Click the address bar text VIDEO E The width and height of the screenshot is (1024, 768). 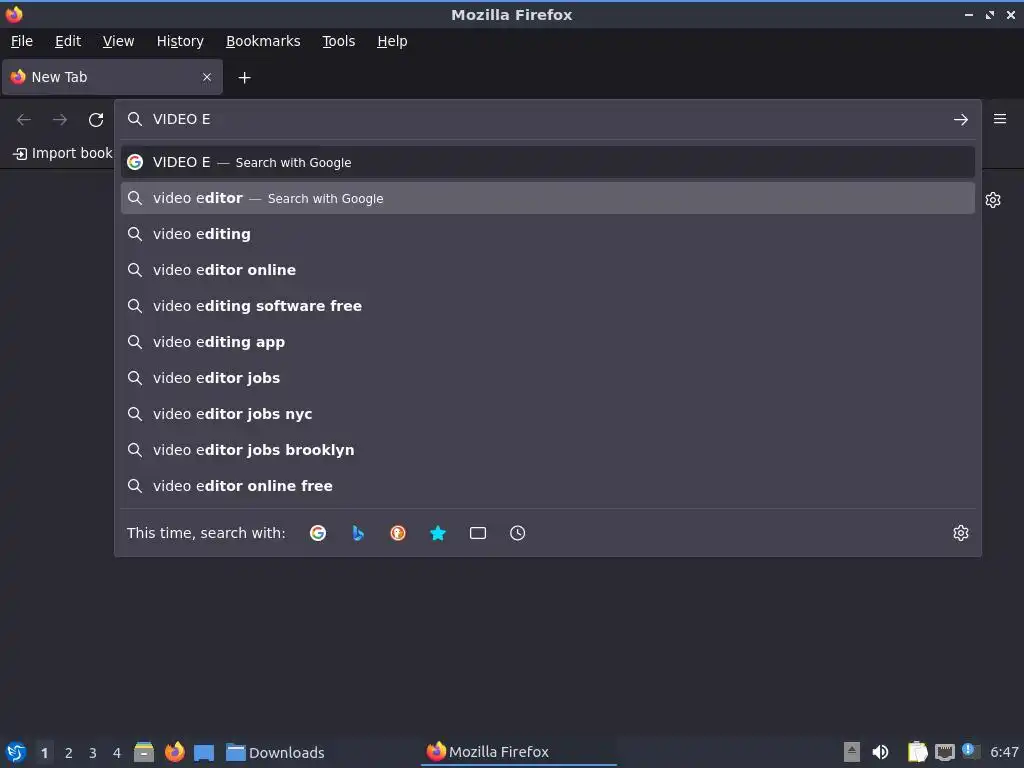pyautogui.click(x=182, y=120)
